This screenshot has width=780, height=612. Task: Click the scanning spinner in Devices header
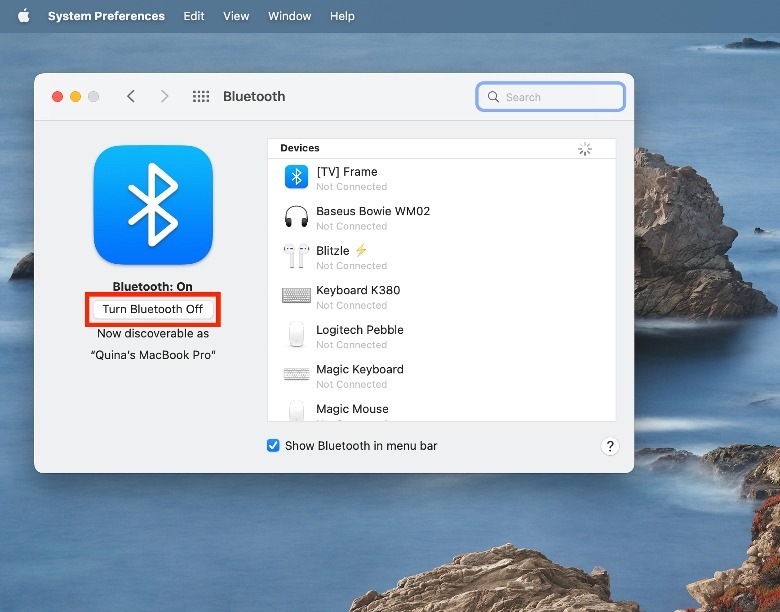click(585, 148)
